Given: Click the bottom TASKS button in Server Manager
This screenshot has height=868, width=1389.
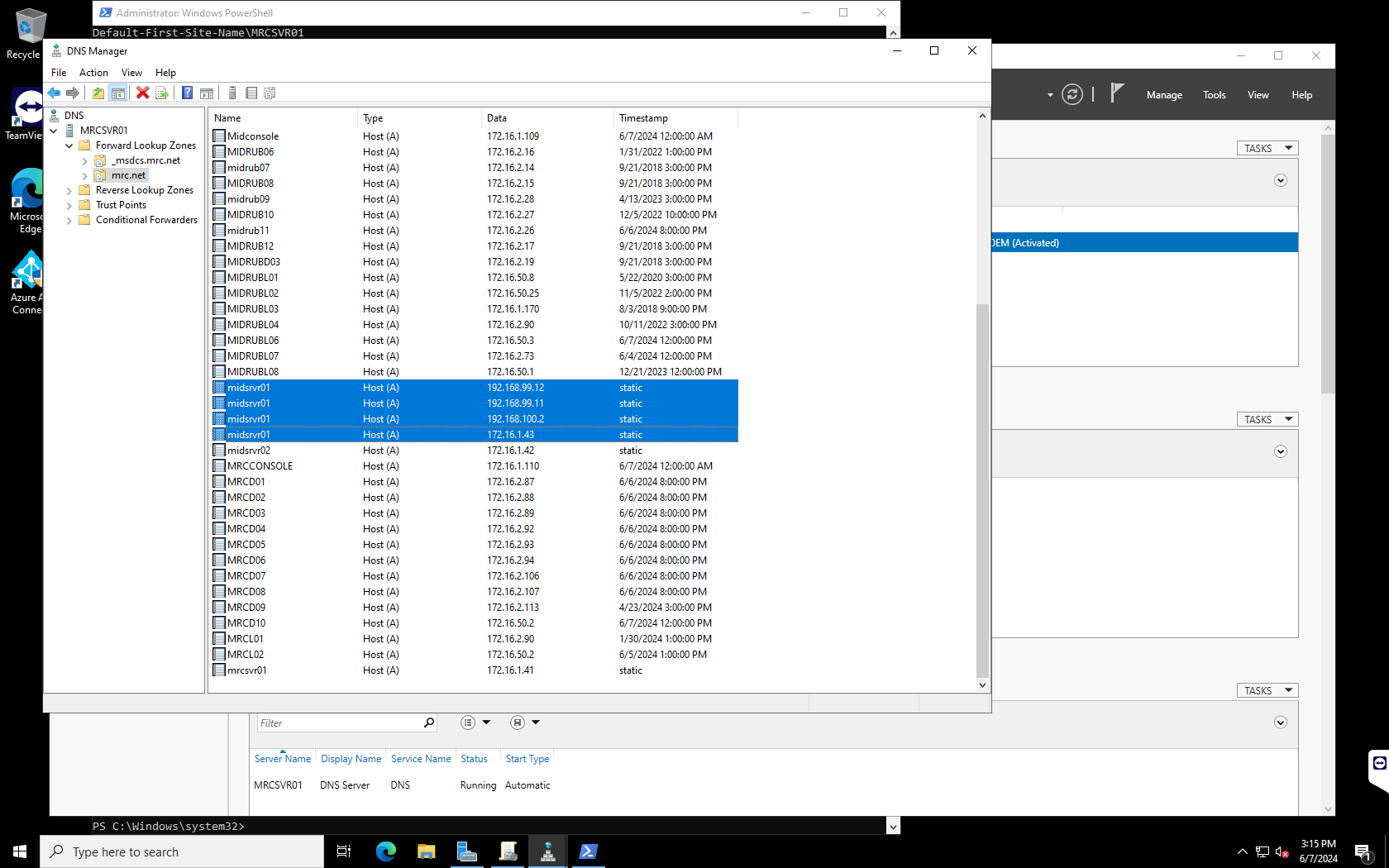Looking at the screenshot, I should (1267, 689).
